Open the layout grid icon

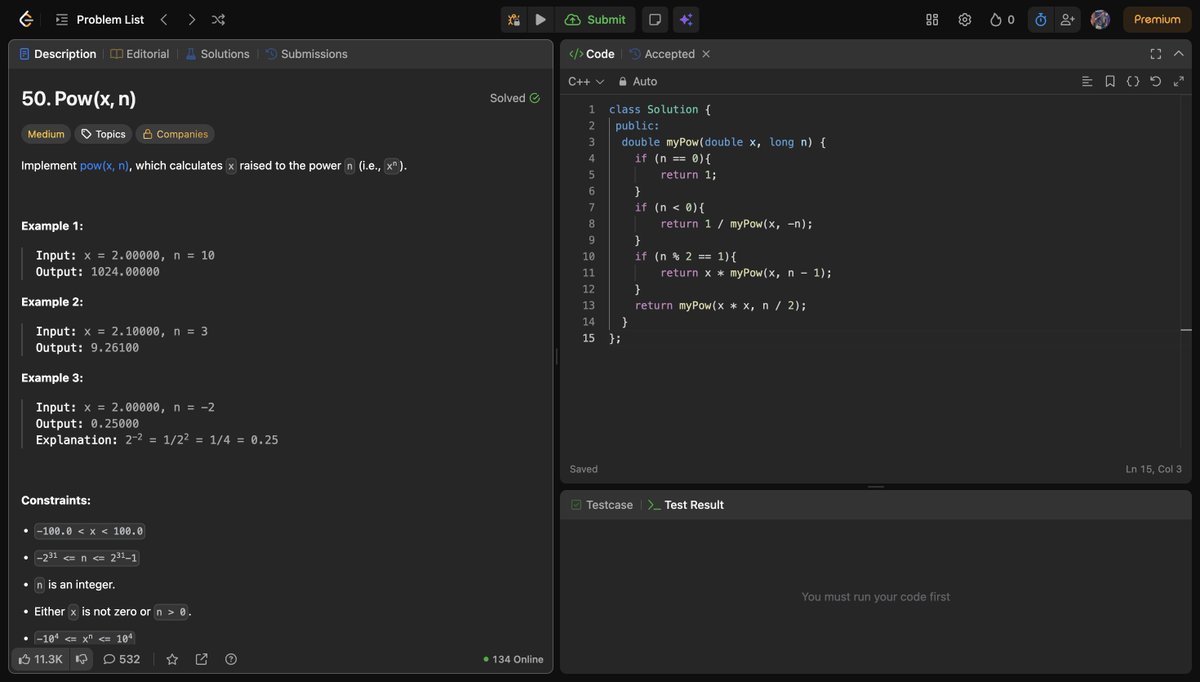point(932,19)
